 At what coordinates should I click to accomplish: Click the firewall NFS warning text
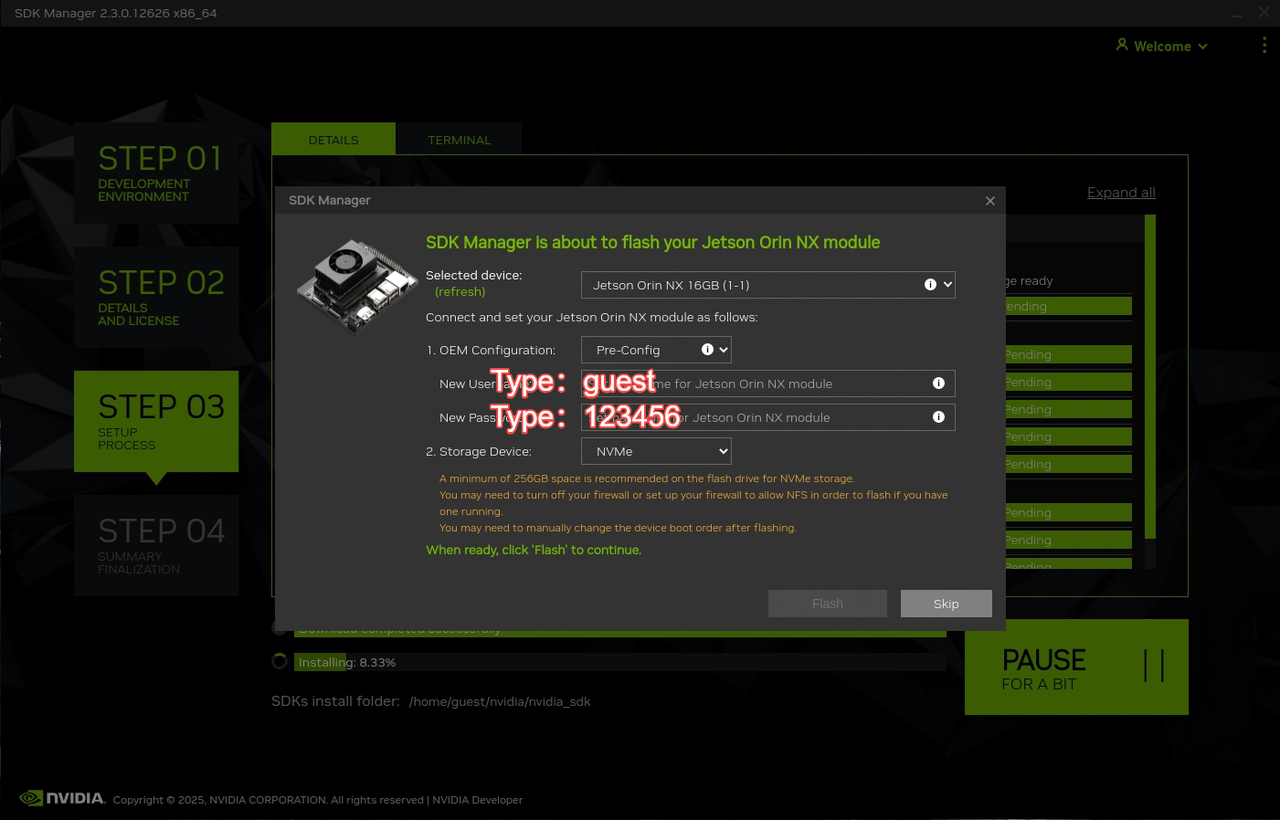pyautogui.click(x=693, y=503)
